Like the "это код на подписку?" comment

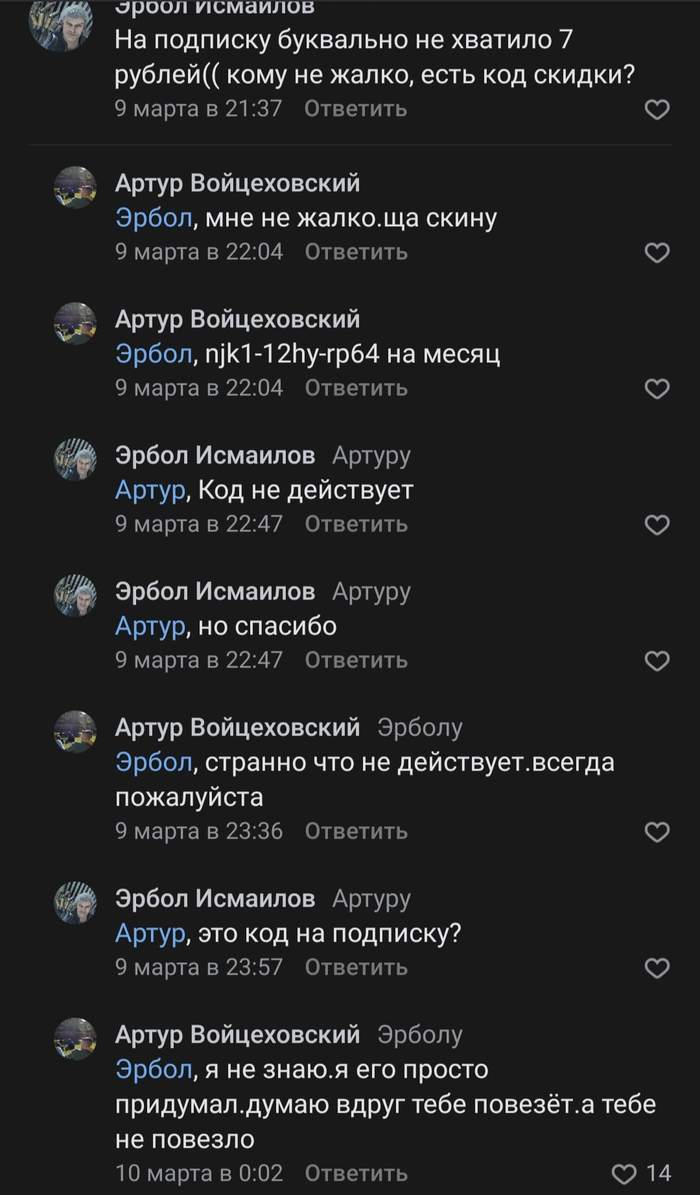pyautogui.click(x=656, y=968)
